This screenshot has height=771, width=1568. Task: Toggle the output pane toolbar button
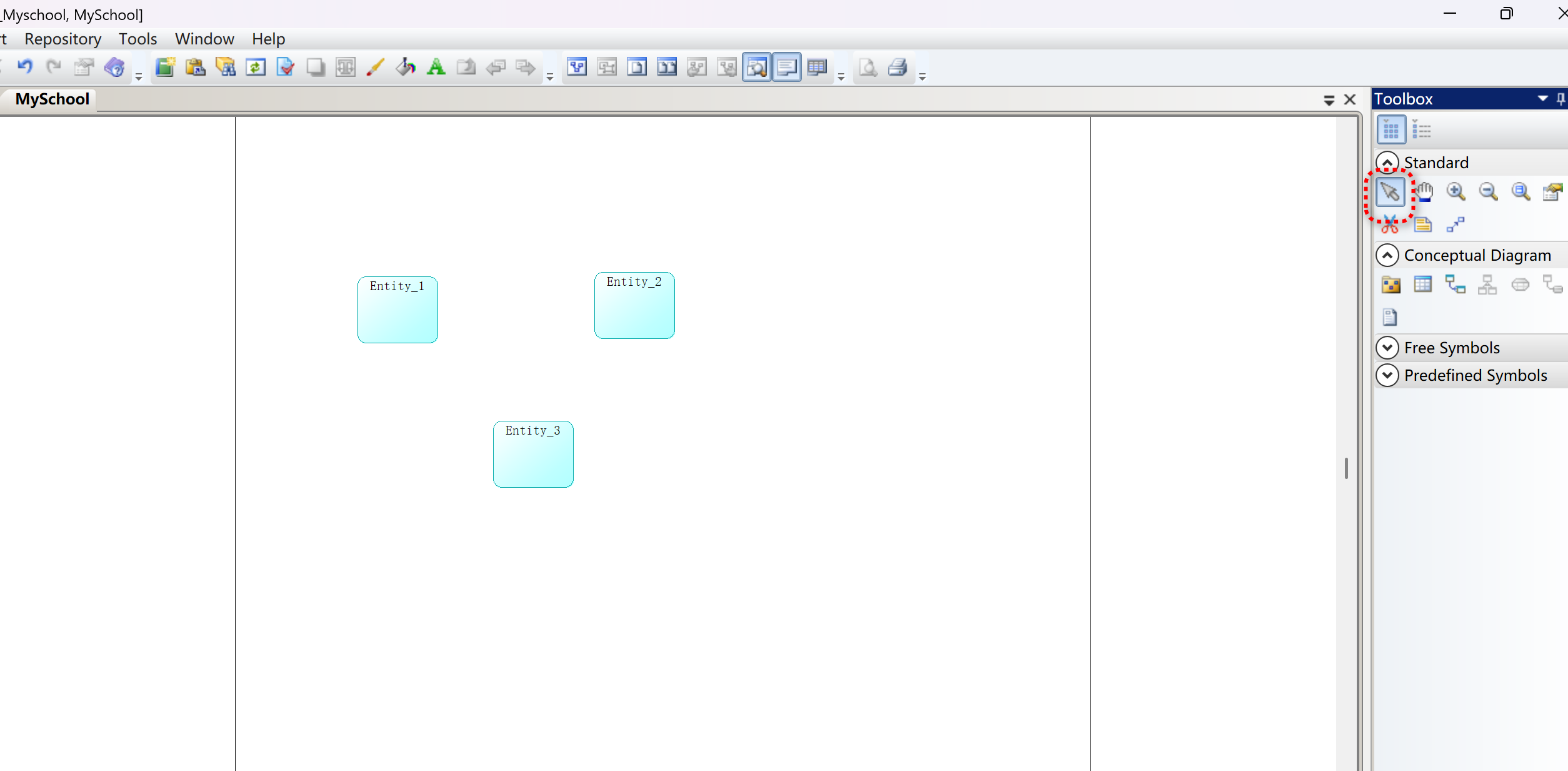(787, 67)
